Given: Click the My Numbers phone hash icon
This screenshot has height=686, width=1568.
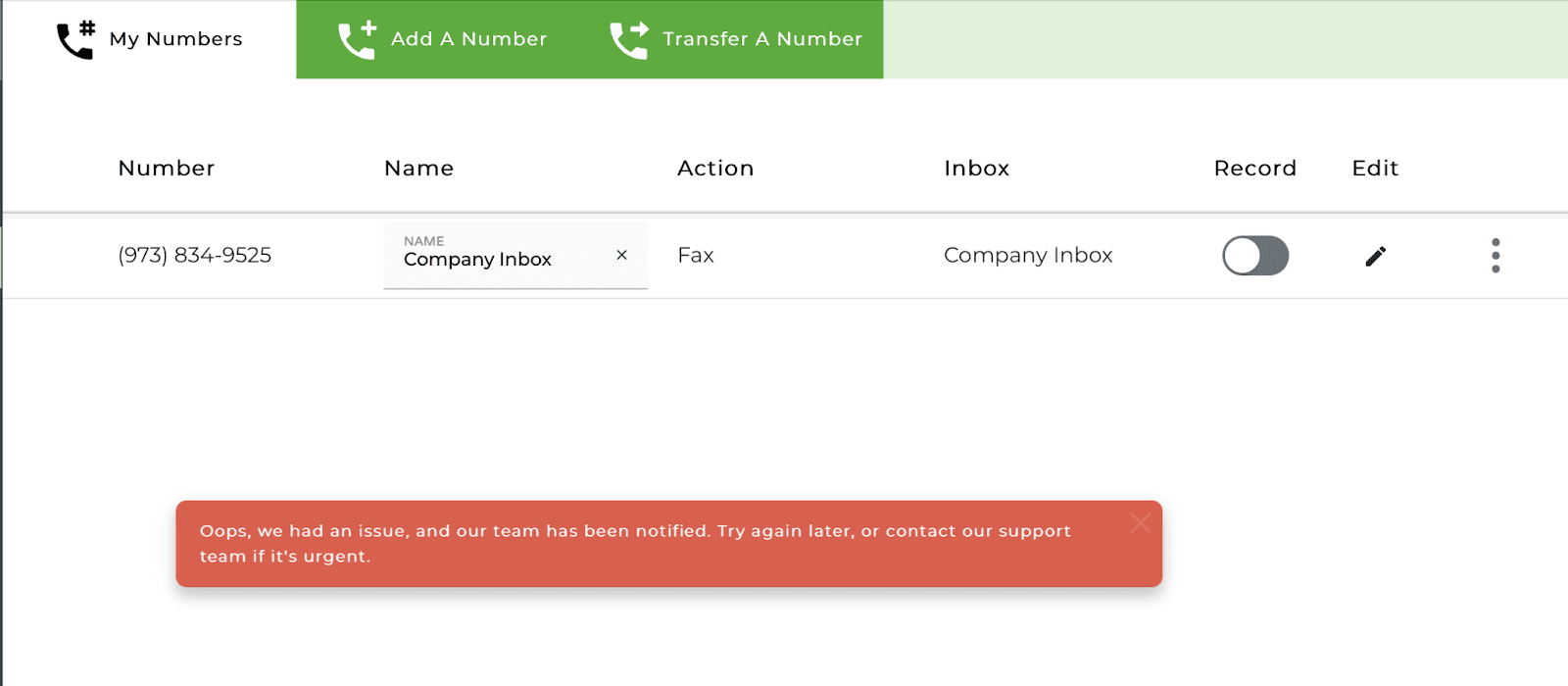Looking at the screenshot, I should coord(75,39).
